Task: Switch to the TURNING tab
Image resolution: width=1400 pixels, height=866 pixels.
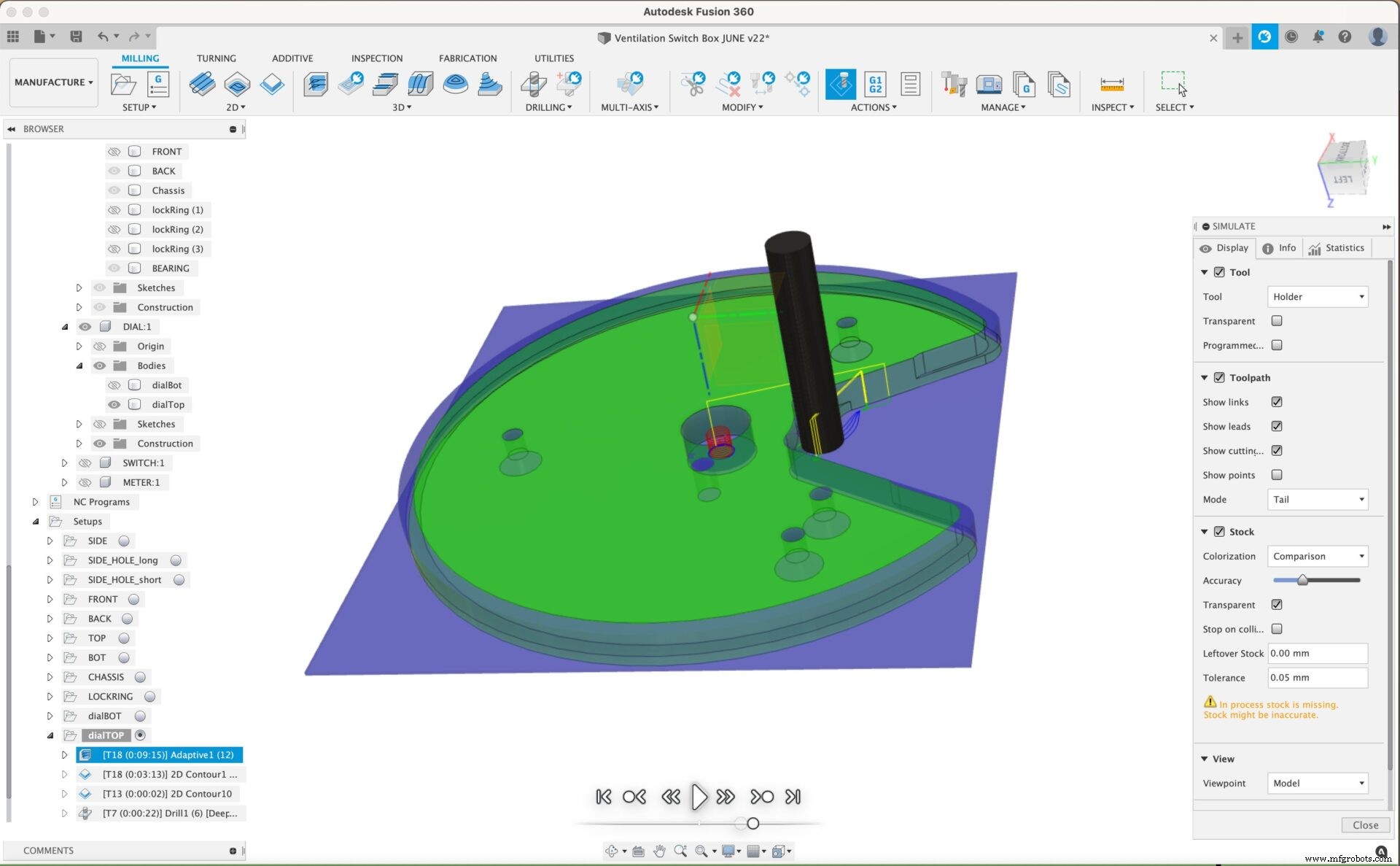Action: pyautogui.click(x=216, y=58)
